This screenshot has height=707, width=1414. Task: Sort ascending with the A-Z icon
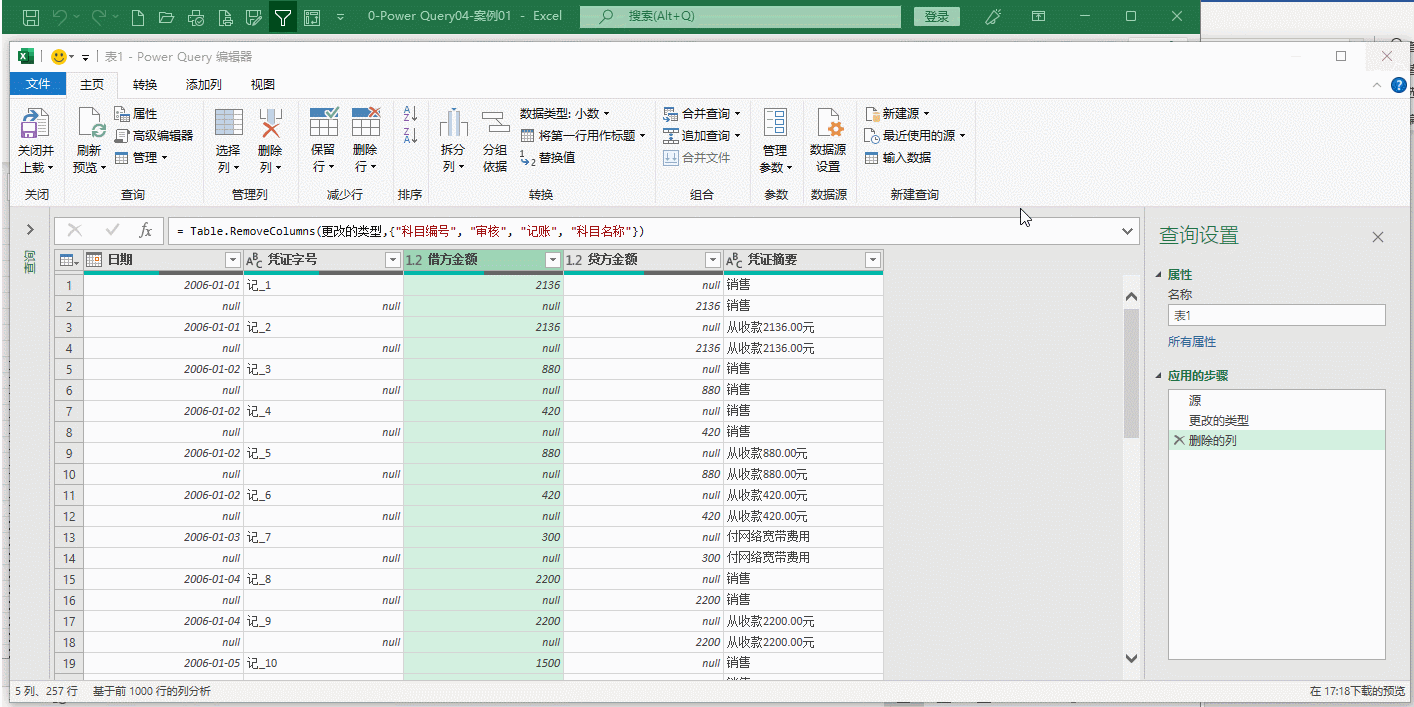pos(410,113)
